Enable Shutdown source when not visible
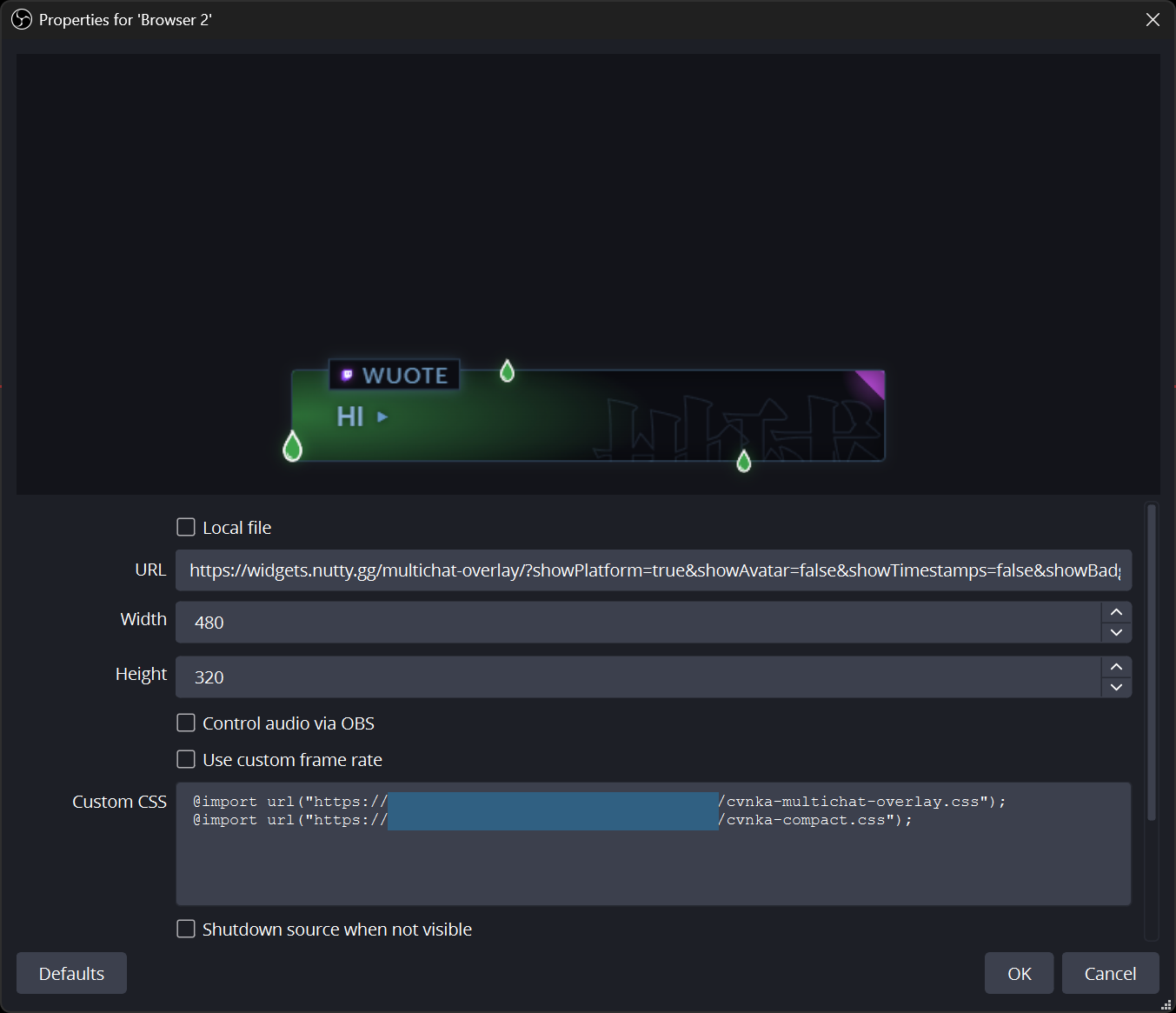Screen dimensions: 1176x1013 coord(186,929)
